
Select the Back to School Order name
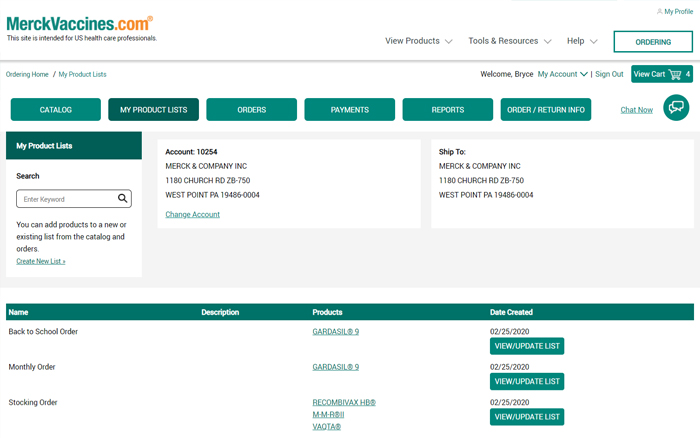43,332
